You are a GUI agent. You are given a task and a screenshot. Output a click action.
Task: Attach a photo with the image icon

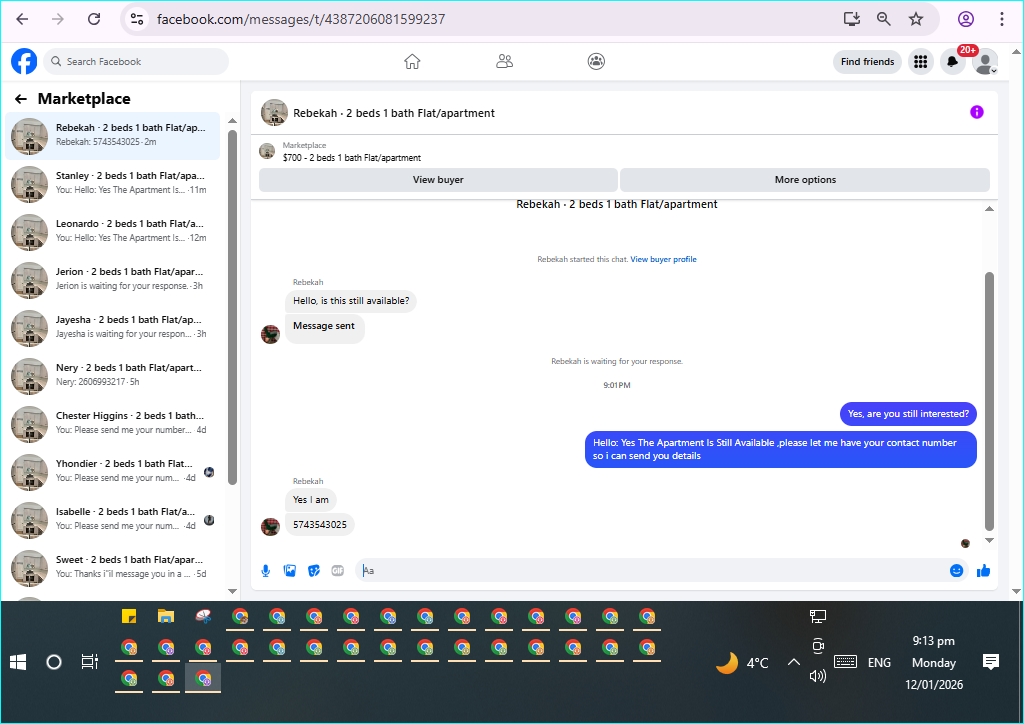[290, 571]
